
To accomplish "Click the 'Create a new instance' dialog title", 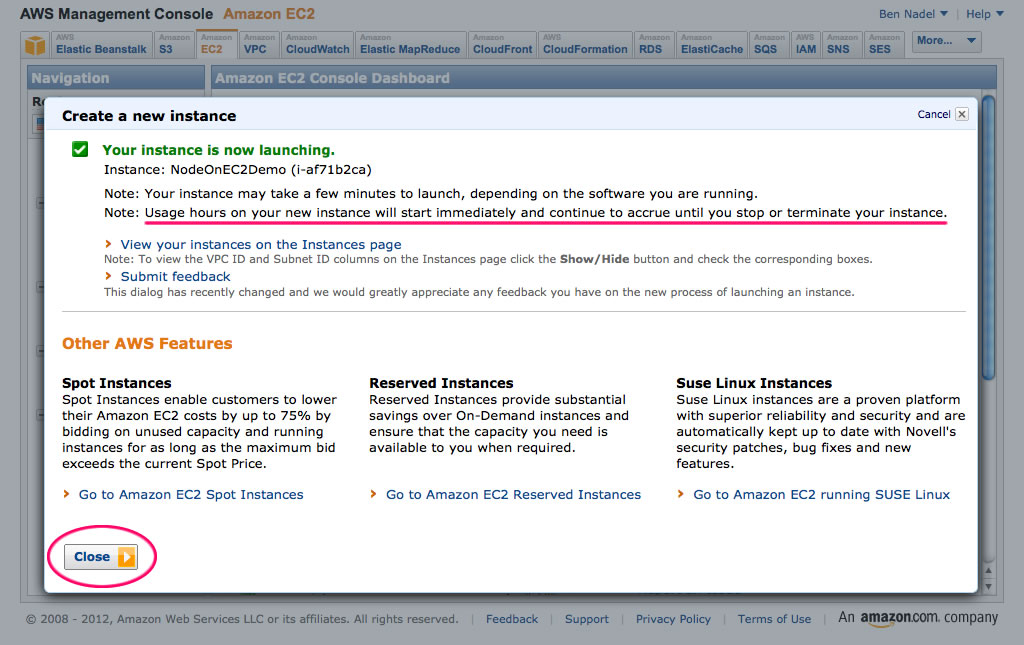I will click(149, 116).
